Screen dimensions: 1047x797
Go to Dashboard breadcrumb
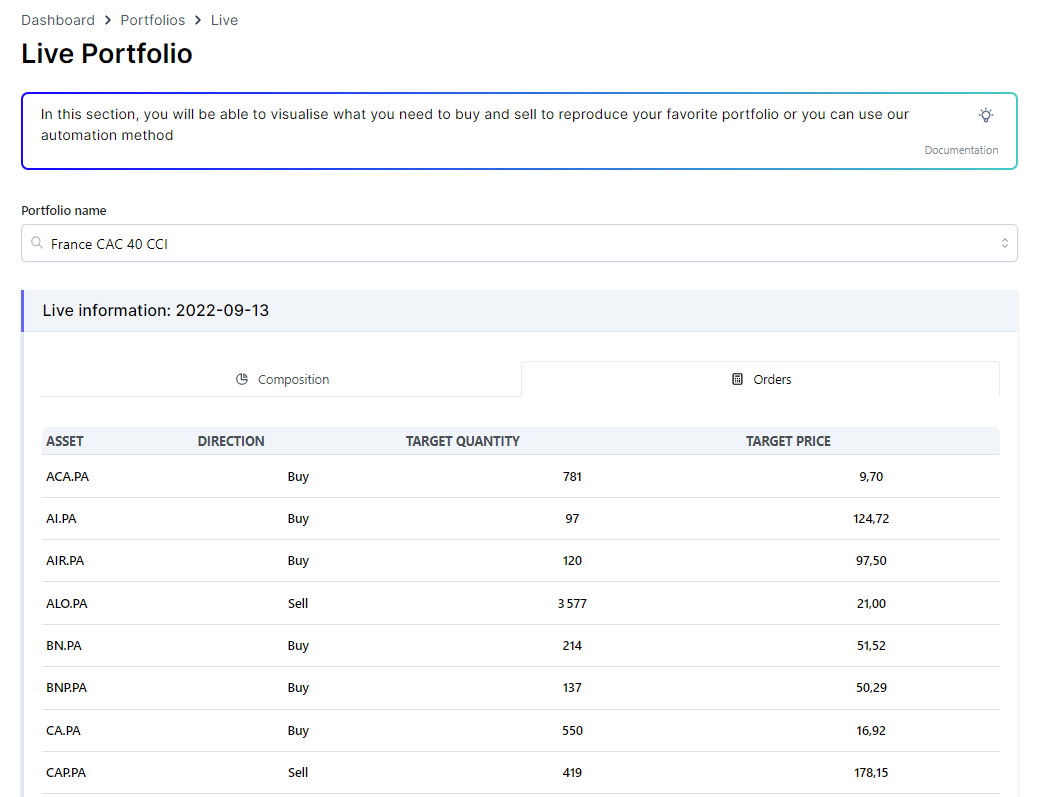click(58, 20)
